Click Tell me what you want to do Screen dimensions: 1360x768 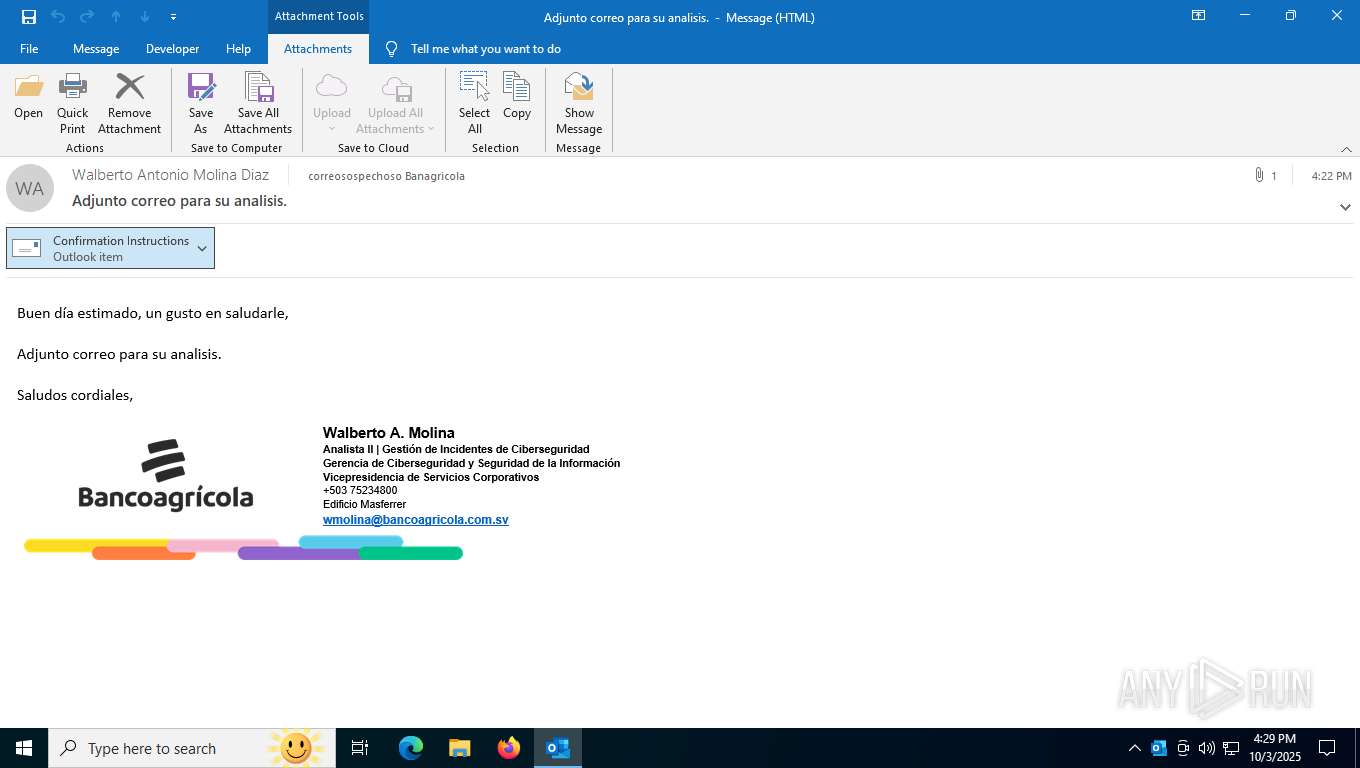(x=485, y=49)
